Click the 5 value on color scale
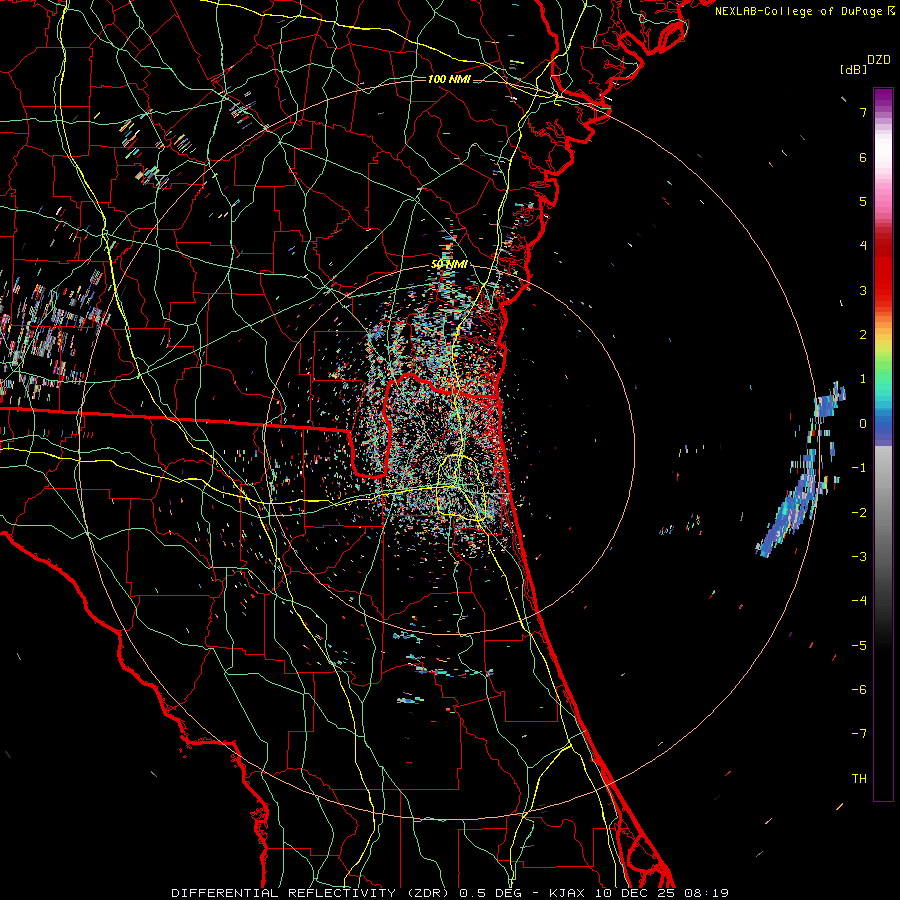Image resolution: width=900 pixels, height=900 pixels. 863,202
